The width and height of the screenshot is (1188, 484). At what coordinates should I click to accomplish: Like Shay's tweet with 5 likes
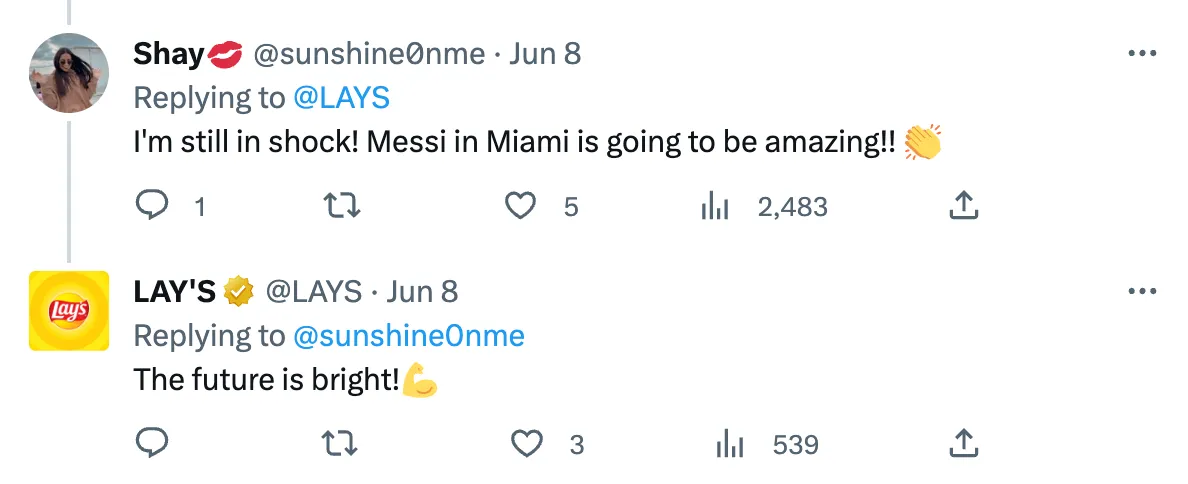pos(519,206)
